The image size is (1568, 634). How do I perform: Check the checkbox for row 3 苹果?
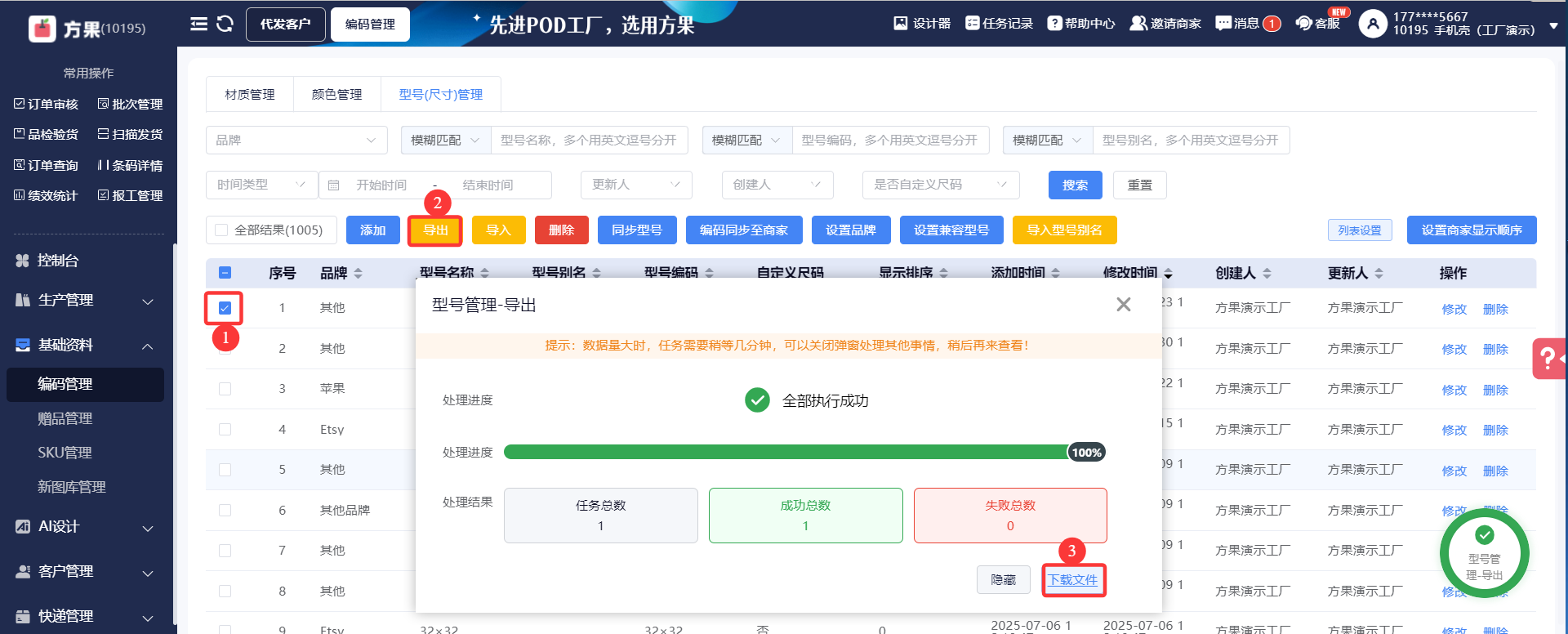point(225,389)
